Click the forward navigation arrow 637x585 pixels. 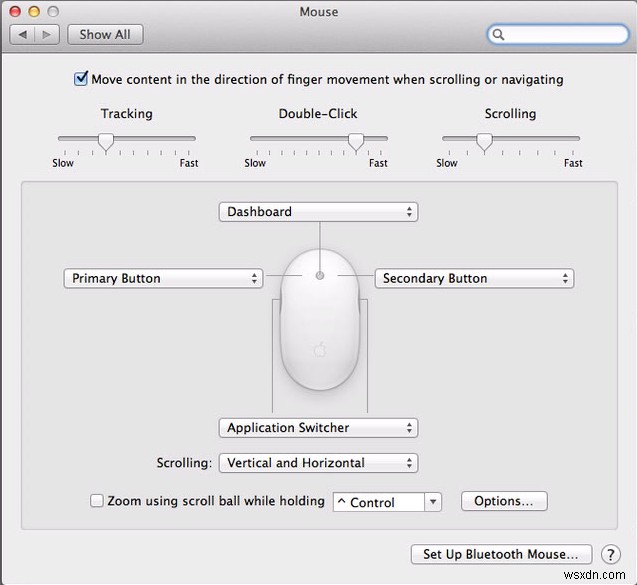click(47, 35)
